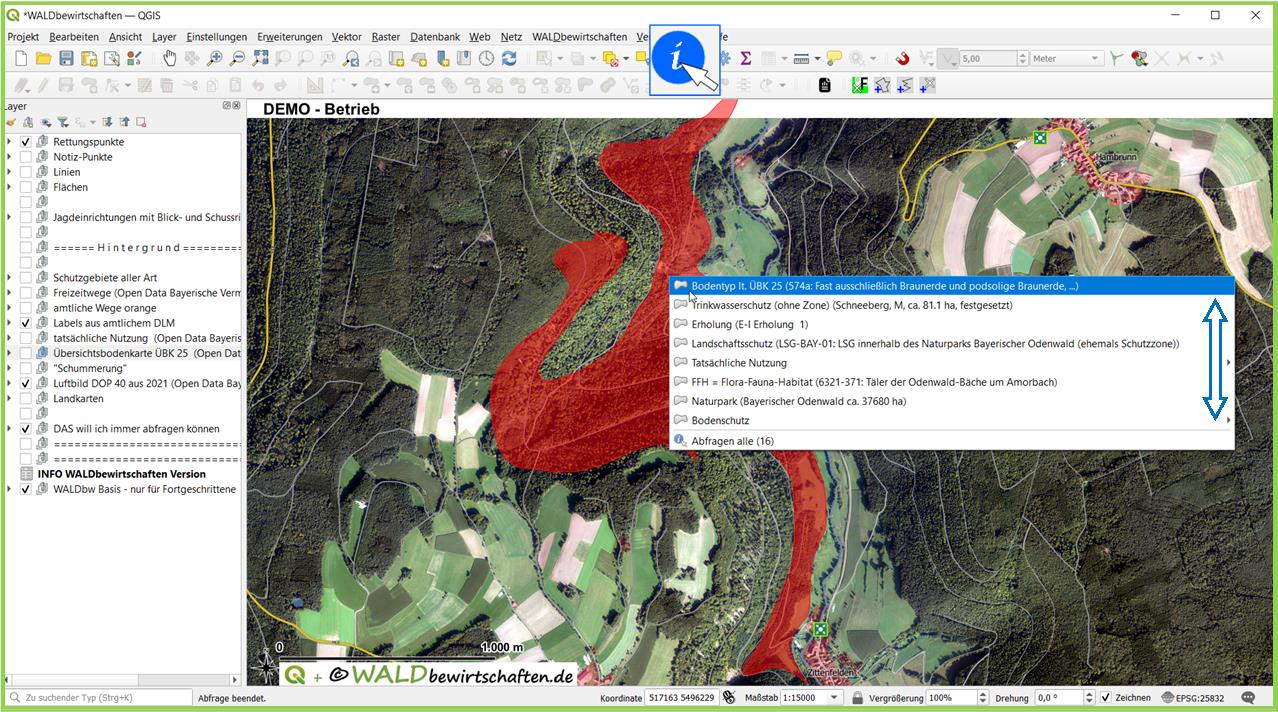1278x712 pixels.
Task: Open the WALDbewirtschaften menu
Action: tap(579, 37)
